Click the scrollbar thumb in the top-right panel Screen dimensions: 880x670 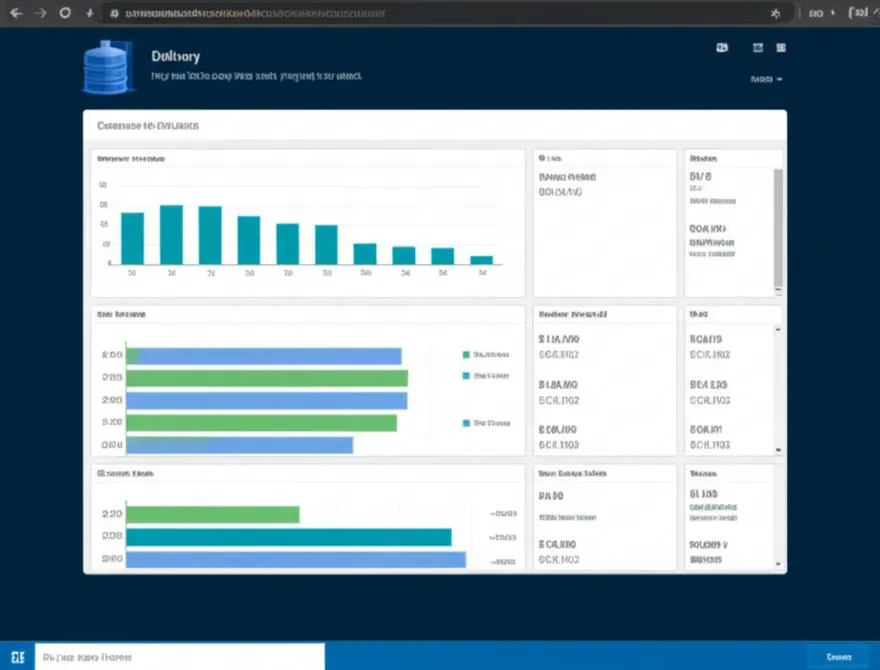778,227
